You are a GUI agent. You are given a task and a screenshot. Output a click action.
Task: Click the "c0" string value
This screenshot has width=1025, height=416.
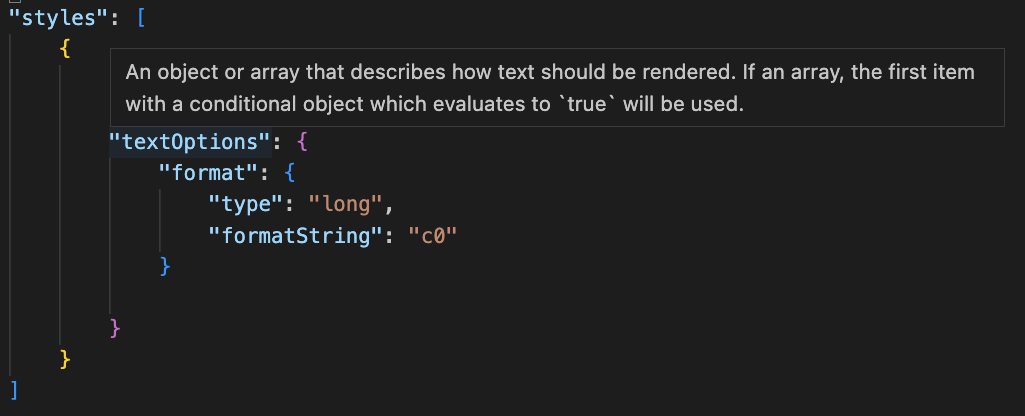[x=433, y=235]
